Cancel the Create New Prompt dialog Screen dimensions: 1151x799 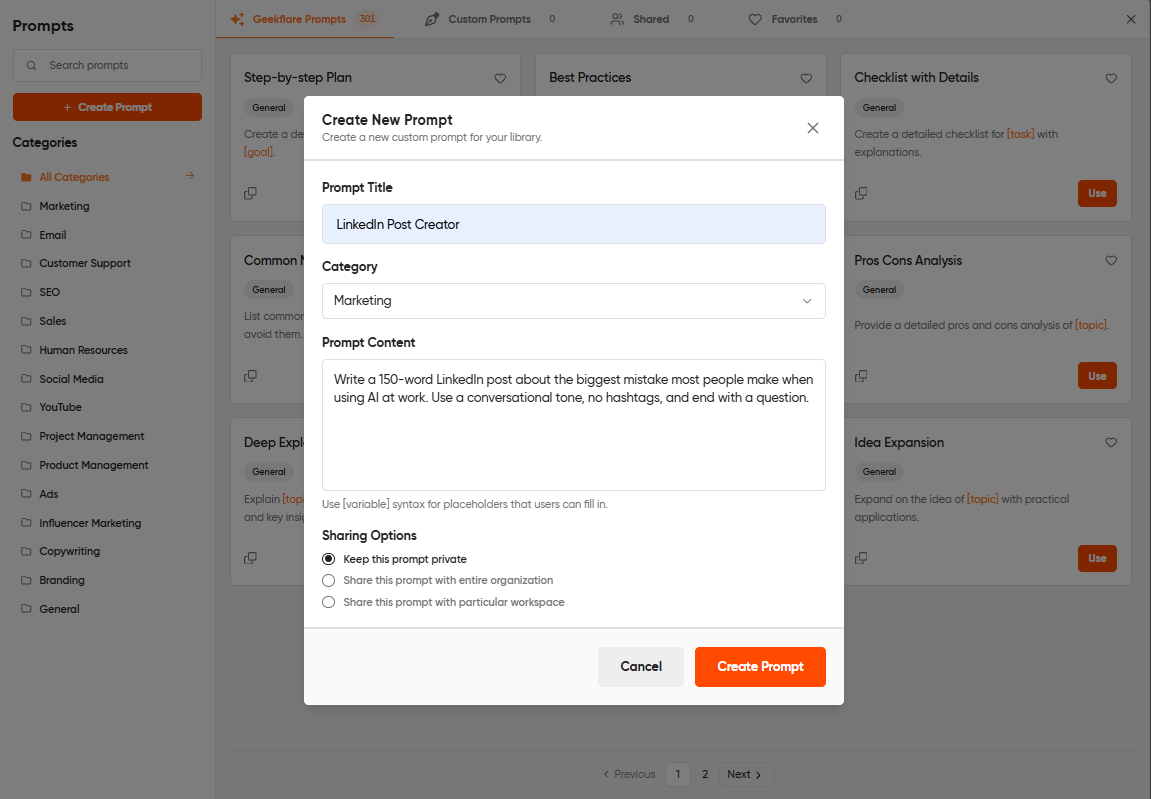(641, 666)
